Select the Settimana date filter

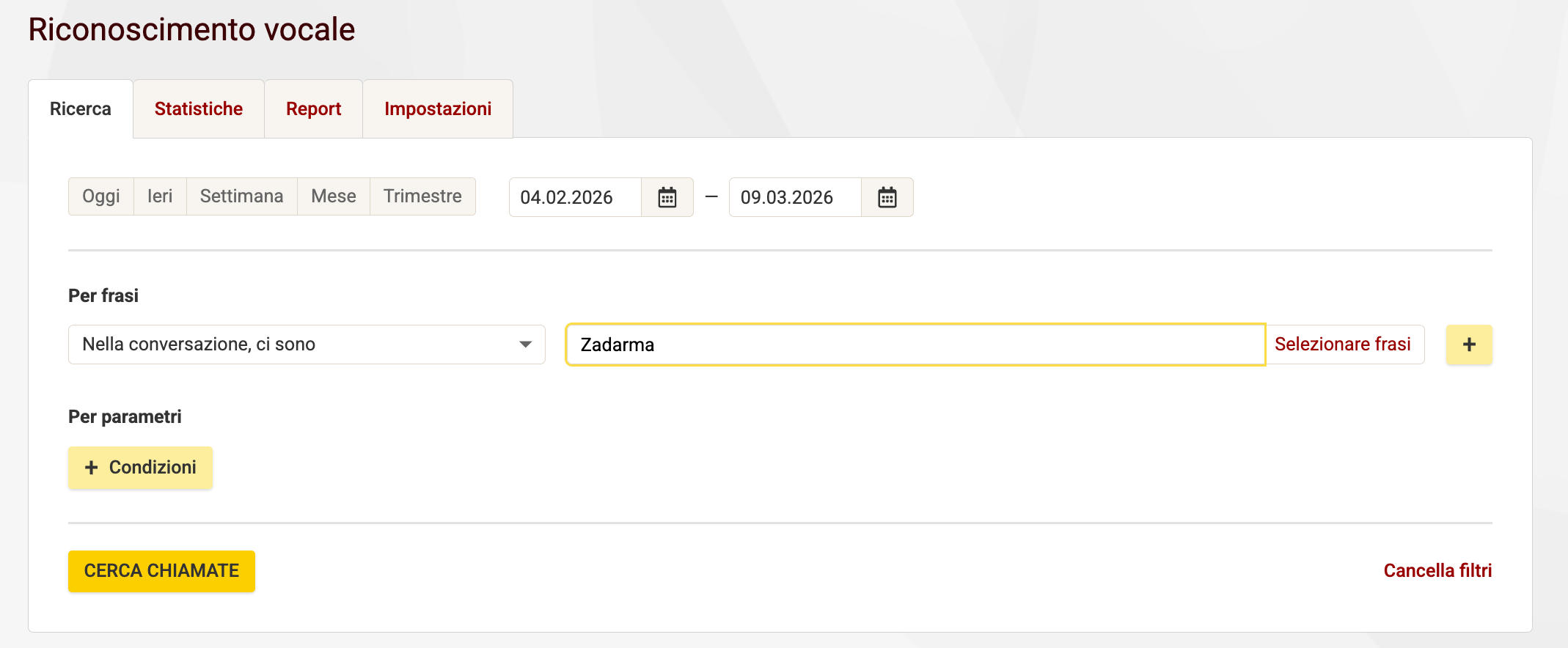point(241,196)
